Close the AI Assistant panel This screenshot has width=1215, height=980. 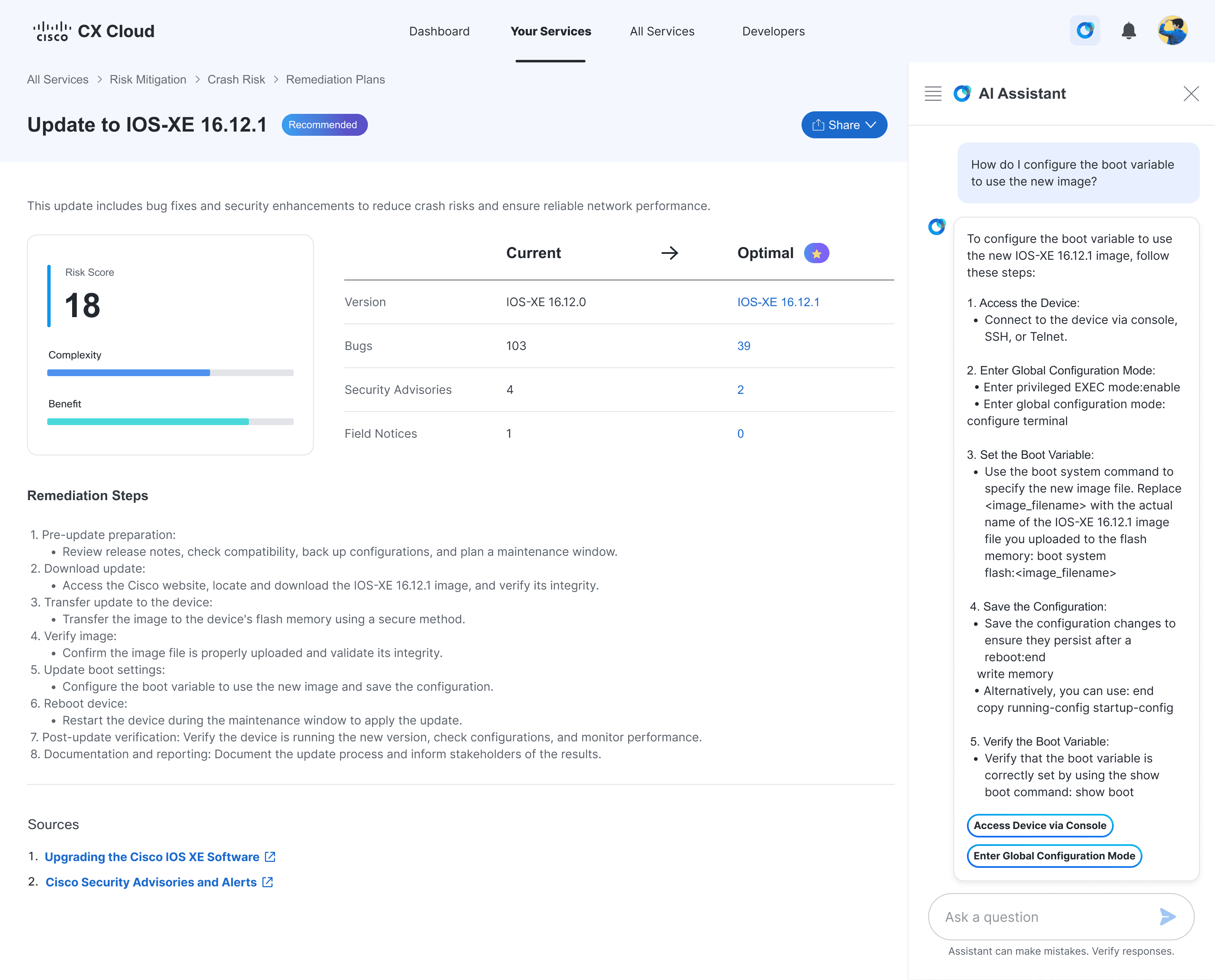tap(1191, 94)
